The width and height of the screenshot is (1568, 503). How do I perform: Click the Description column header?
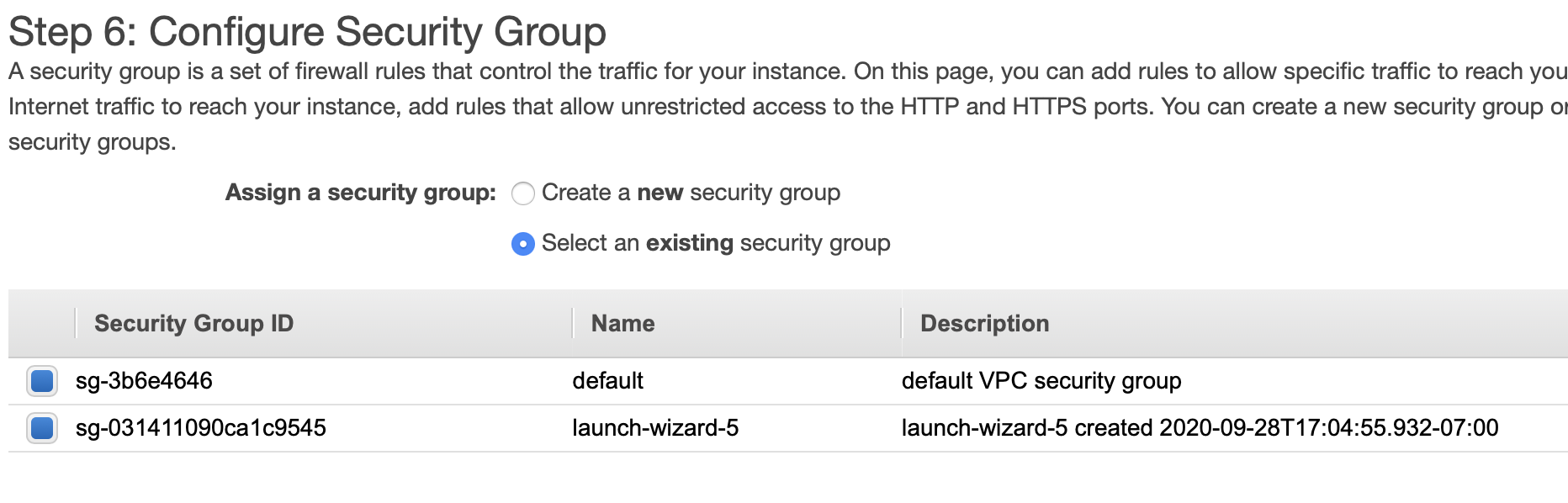tap(984, 324)
